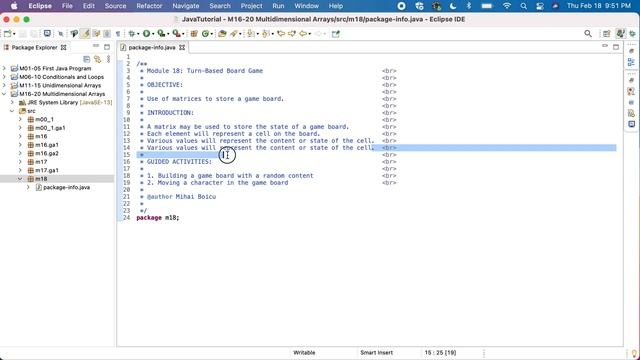Maximize the Package Explorer view
640x360 pixels.
(107, 47)
